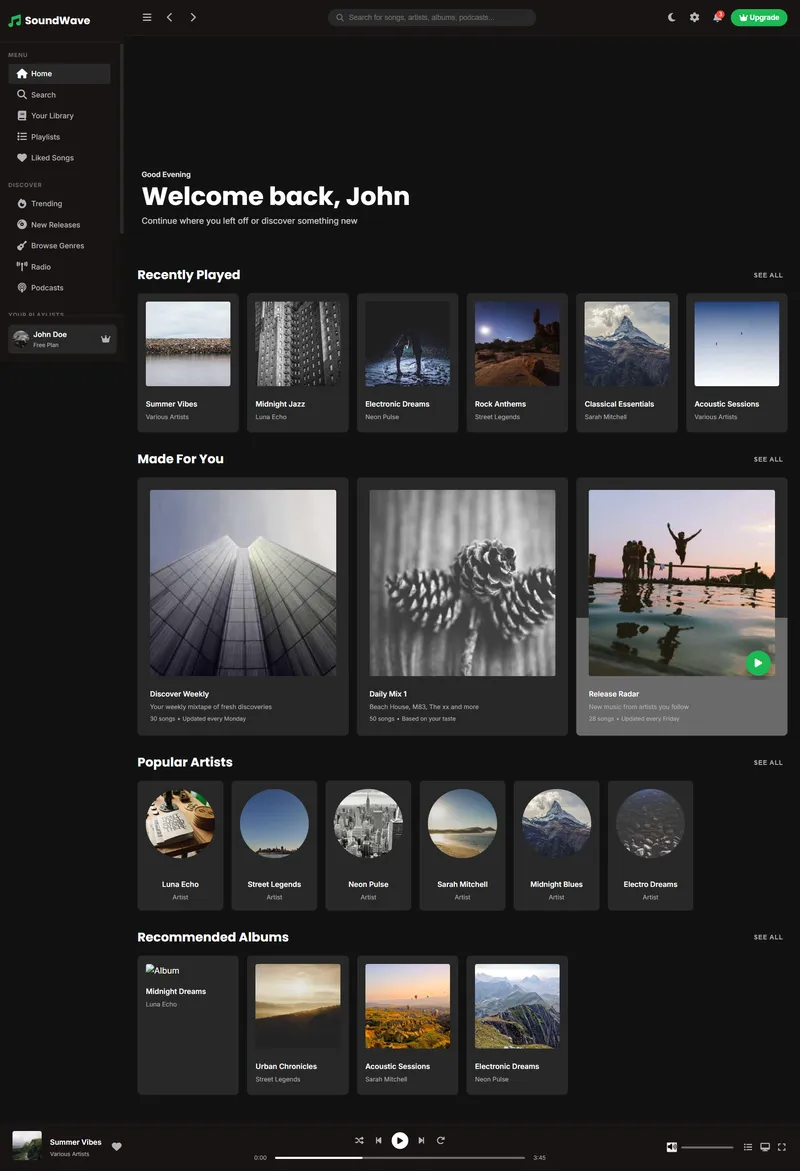Like the Summer Vibes track with the heart
Screen dimensions: 800x1171
pyautogui.click(x=117, y=1147)
